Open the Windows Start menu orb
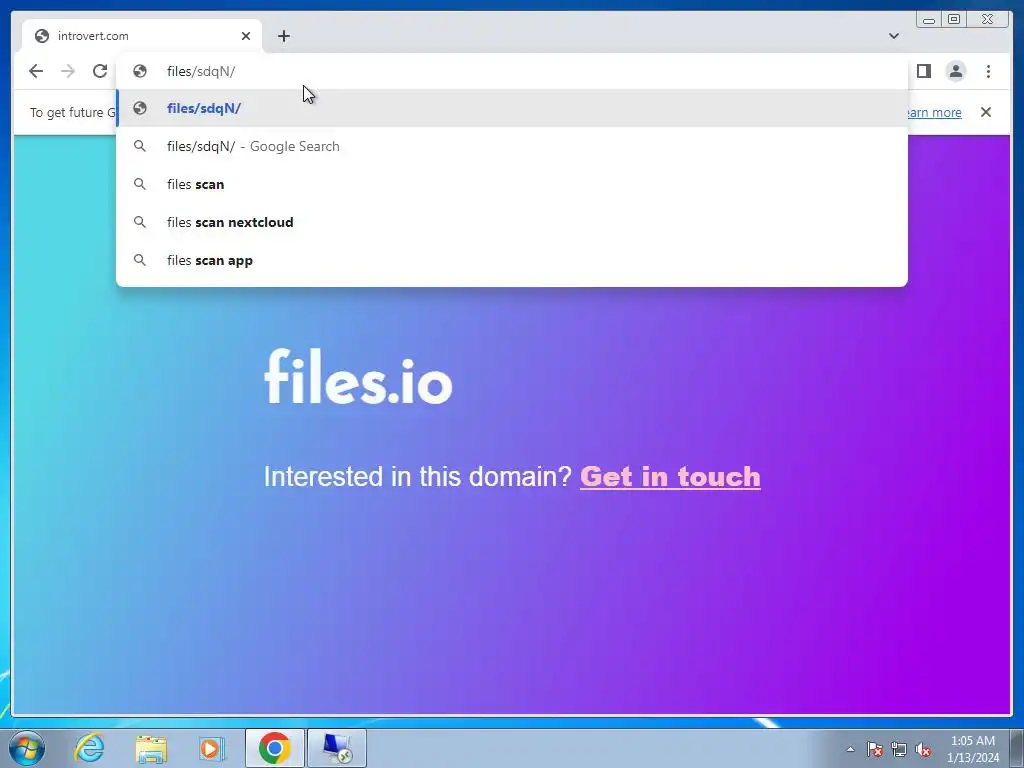 pos(26,748)
